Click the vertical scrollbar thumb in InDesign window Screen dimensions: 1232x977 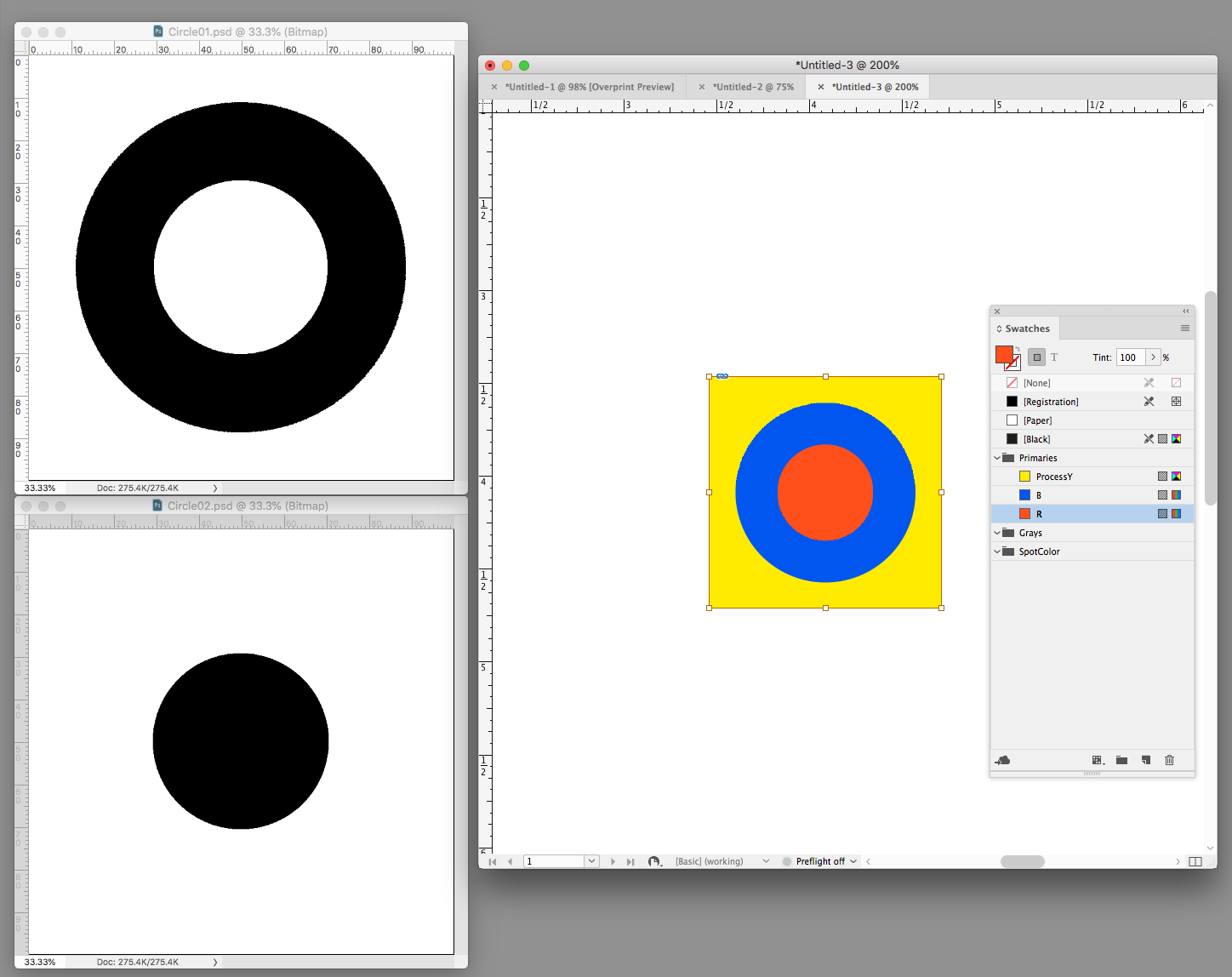click(x=1211, y=397)
